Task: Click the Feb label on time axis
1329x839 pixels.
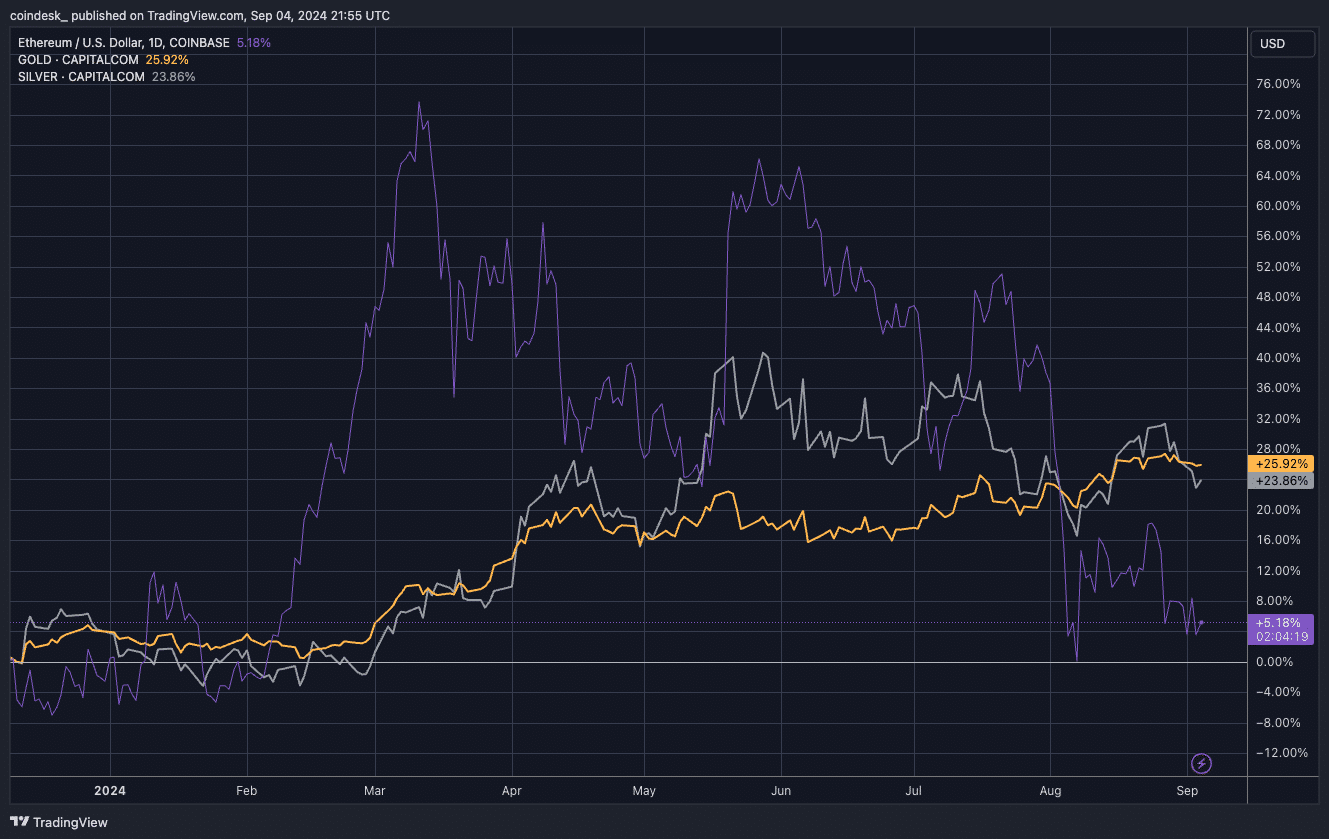Action: click(246, 790)
